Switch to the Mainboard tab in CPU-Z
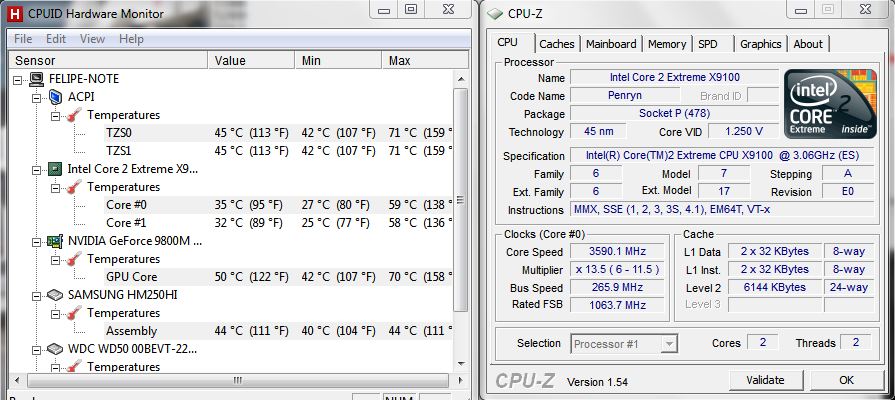 pyautogui.click(x=611, y=44)
